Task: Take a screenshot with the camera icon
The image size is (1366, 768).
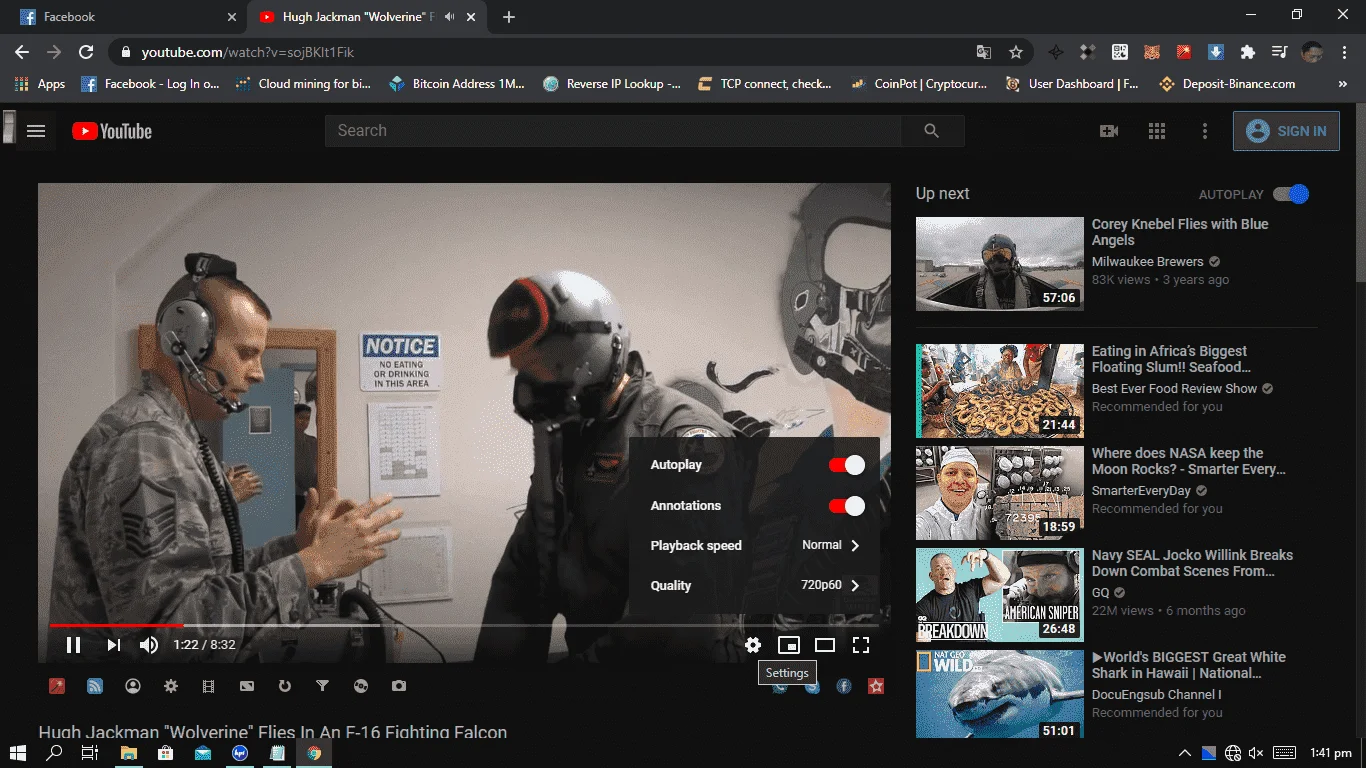Action: click(399, 686)
